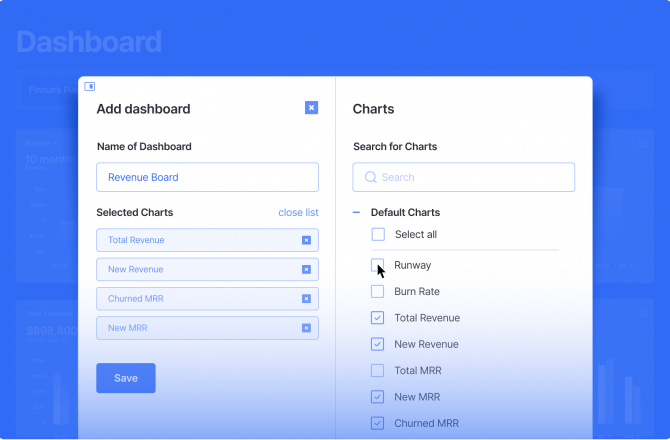The width and height of the screenshot is (670, 440).
Task: Remove New MRR from selected charts
Action: (x=306, y=328)
